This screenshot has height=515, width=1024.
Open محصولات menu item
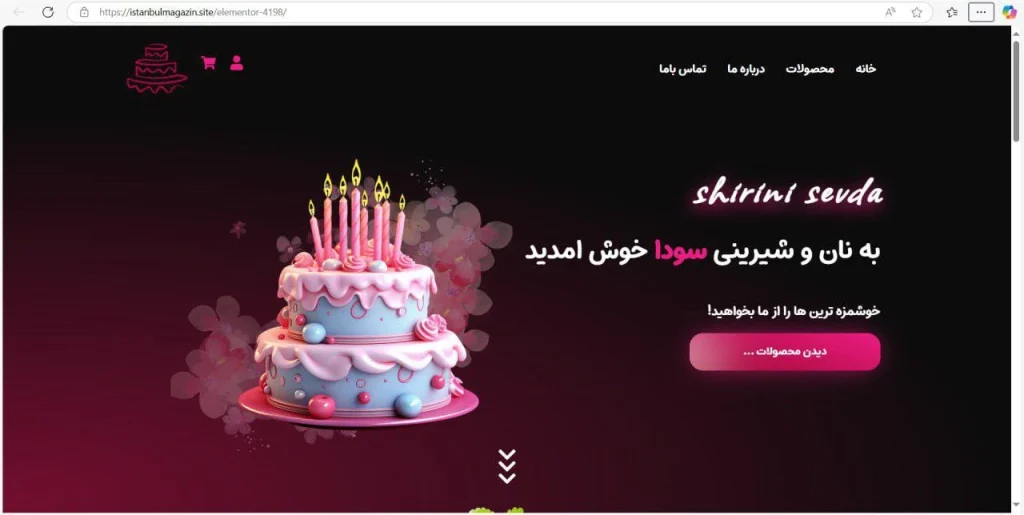[810, 69]
